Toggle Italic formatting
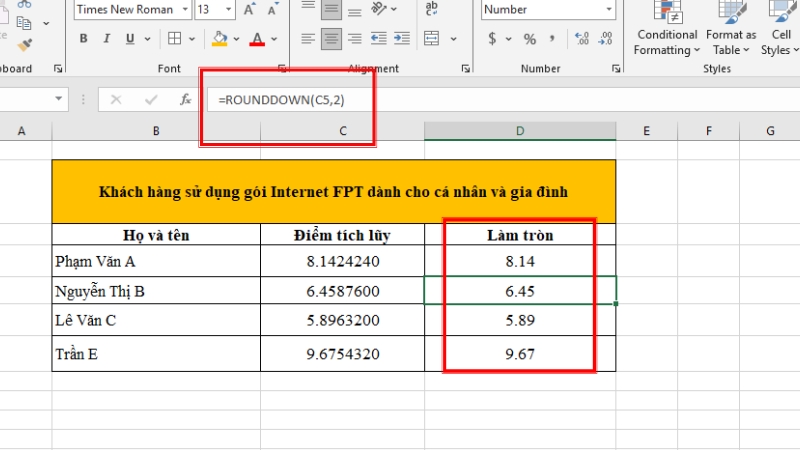This screenshot has height=450, width=800. point(107,39)
